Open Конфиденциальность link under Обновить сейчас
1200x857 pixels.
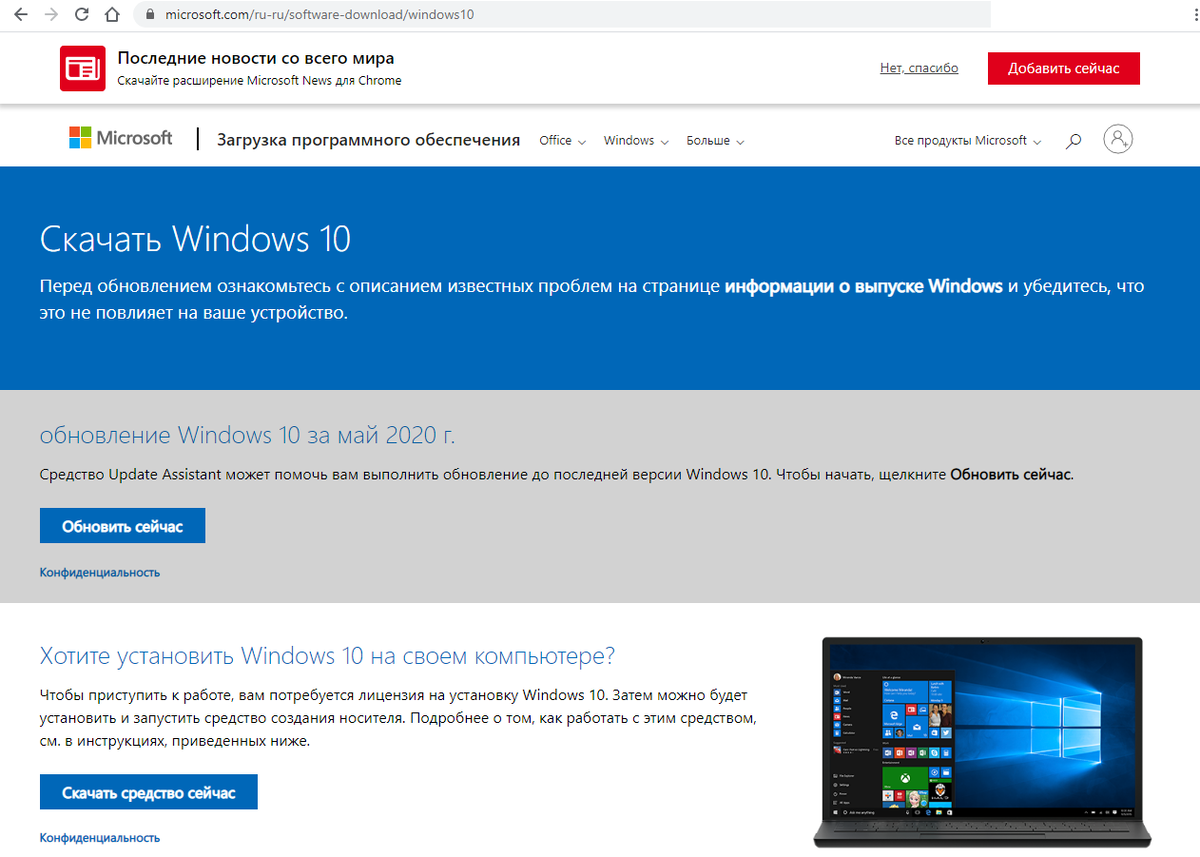coord(100,573)
